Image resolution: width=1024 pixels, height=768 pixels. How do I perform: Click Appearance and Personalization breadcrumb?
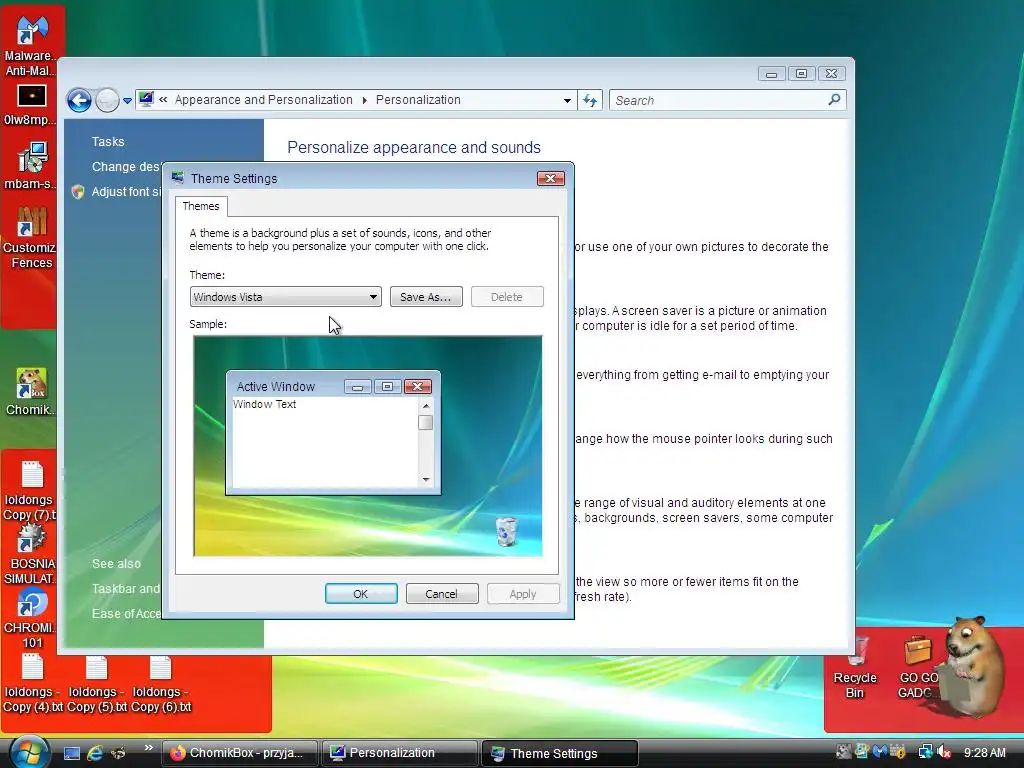(263, 100)
